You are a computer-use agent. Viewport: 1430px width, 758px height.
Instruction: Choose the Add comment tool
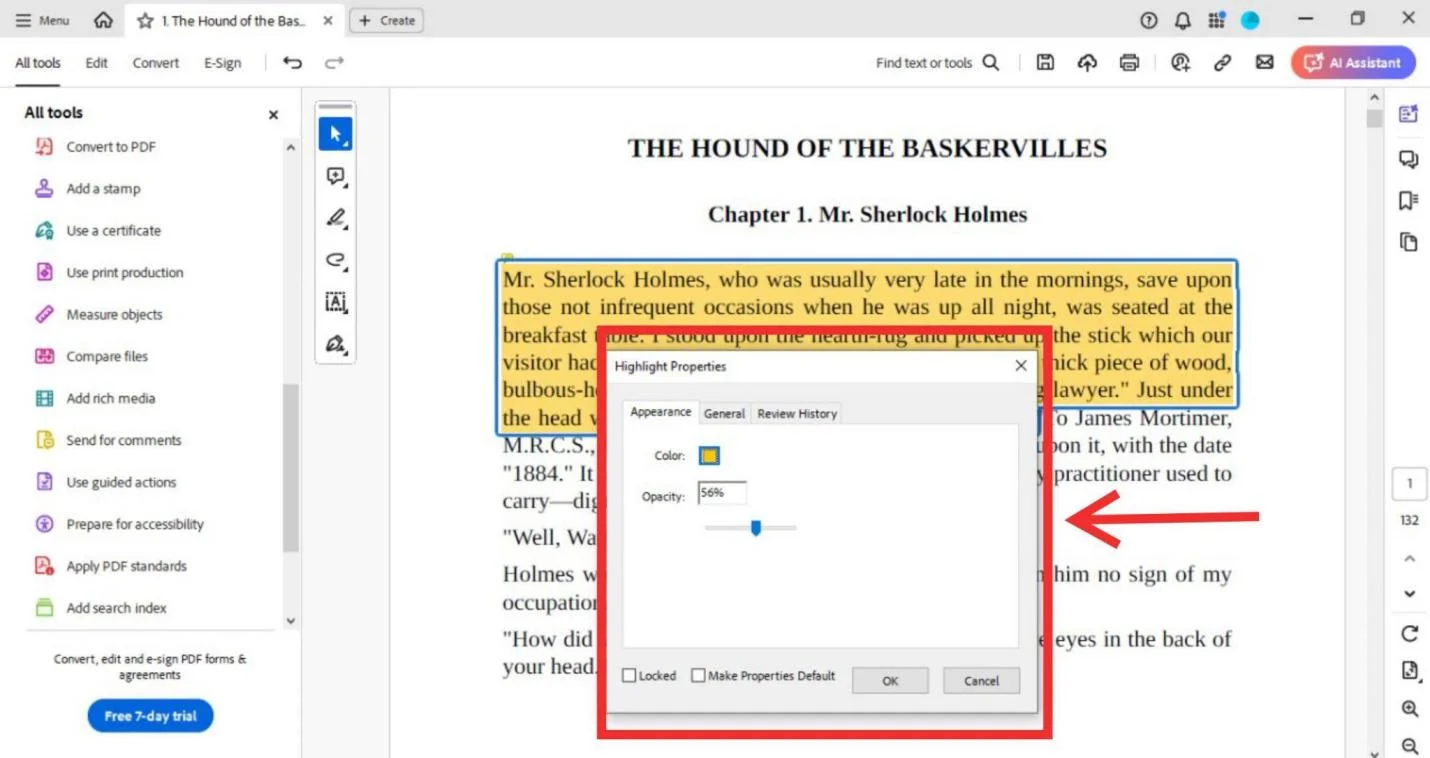tap(335, 177)
